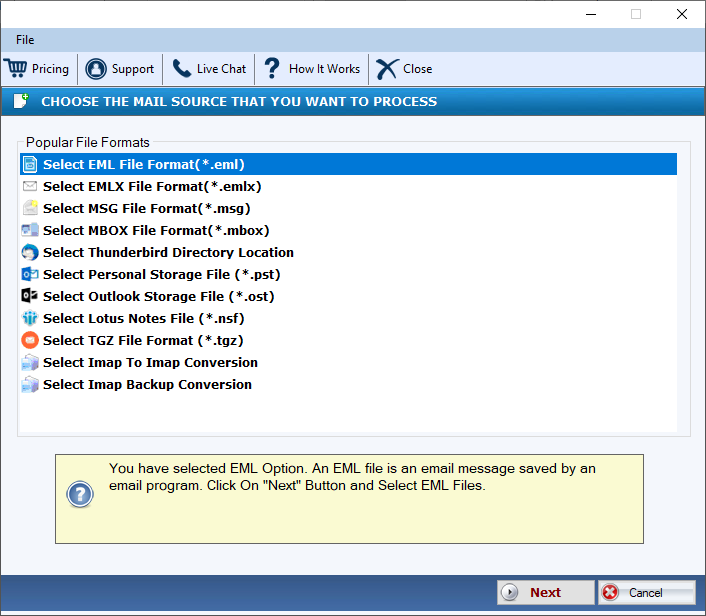This screenshot has height=616, width=706.
Task: Select Personal Storage File (*.pst) option
Action: point(162,275)
